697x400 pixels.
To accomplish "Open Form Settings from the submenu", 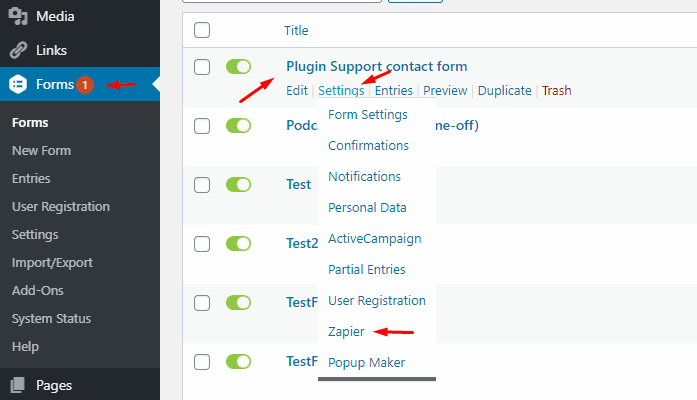I will (x=368, y=115).
